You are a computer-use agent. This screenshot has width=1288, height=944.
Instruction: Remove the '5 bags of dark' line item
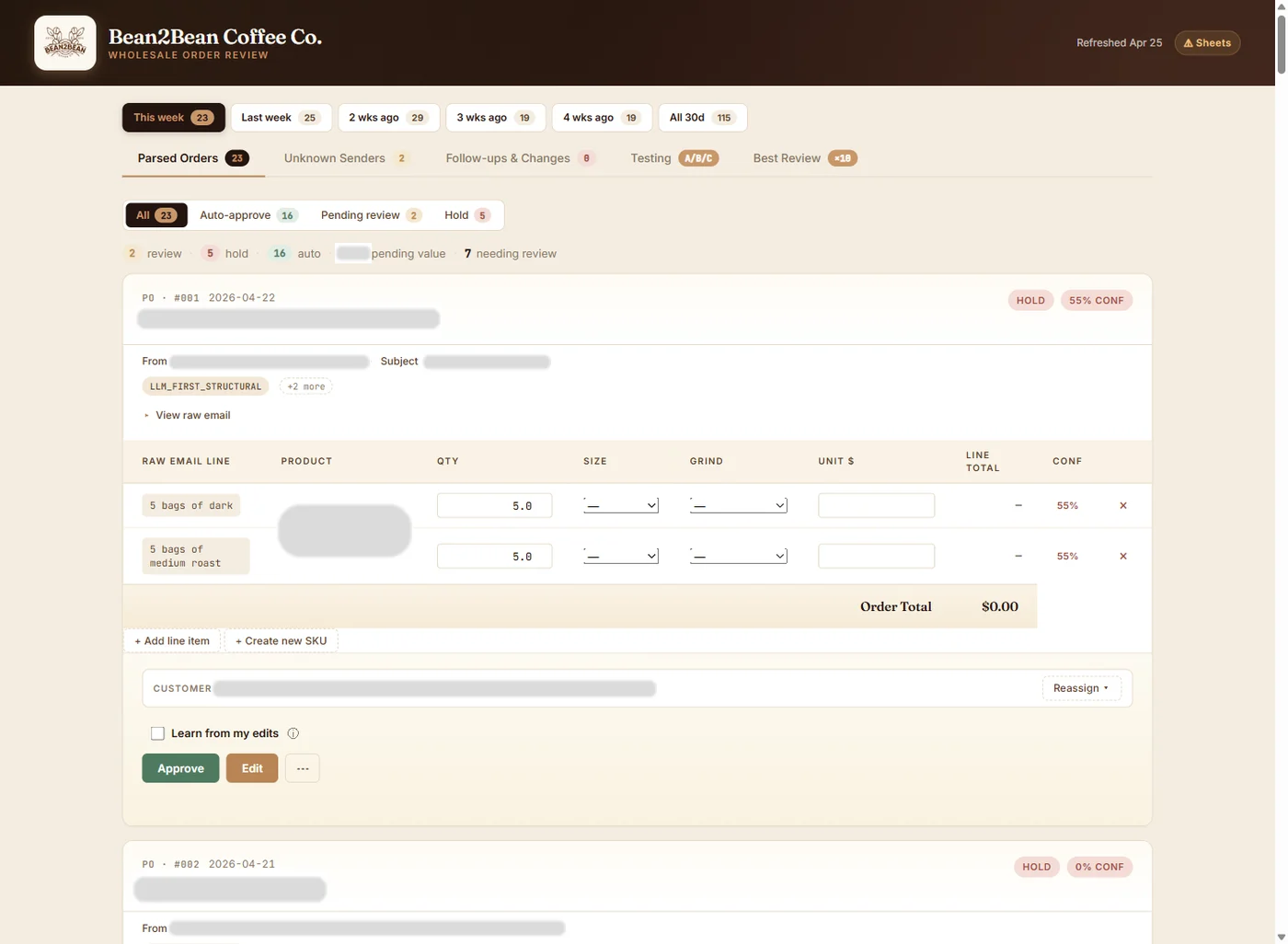(1123, 505)
